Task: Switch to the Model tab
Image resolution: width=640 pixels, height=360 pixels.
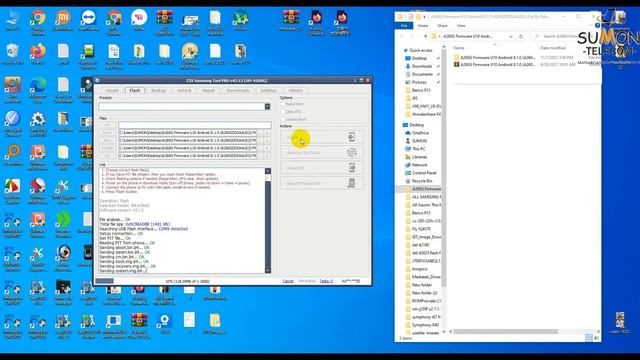Action: pos(112,90)
